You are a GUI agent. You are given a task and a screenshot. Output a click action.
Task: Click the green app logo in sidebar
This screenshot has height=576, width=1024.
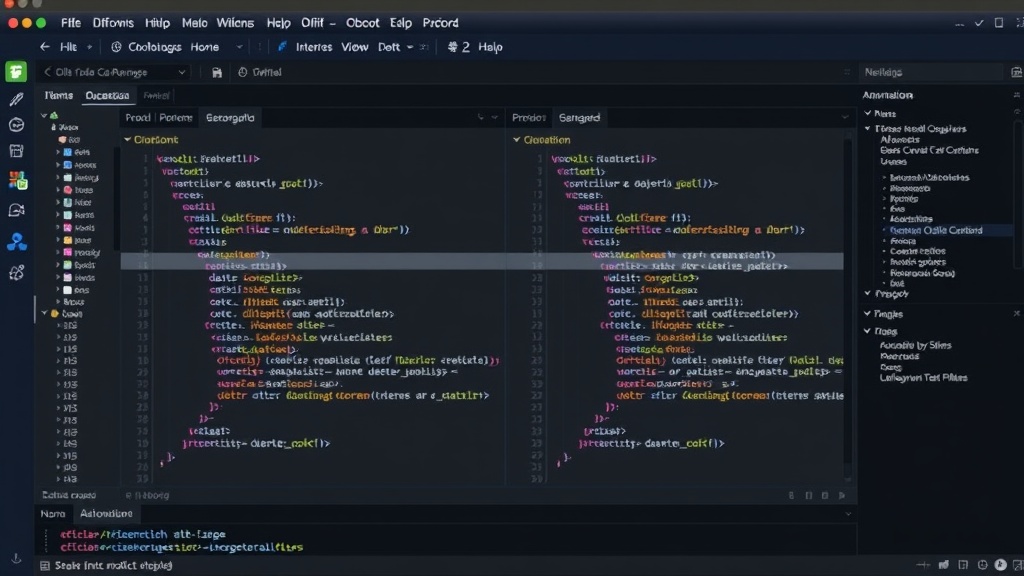(16, 72)
